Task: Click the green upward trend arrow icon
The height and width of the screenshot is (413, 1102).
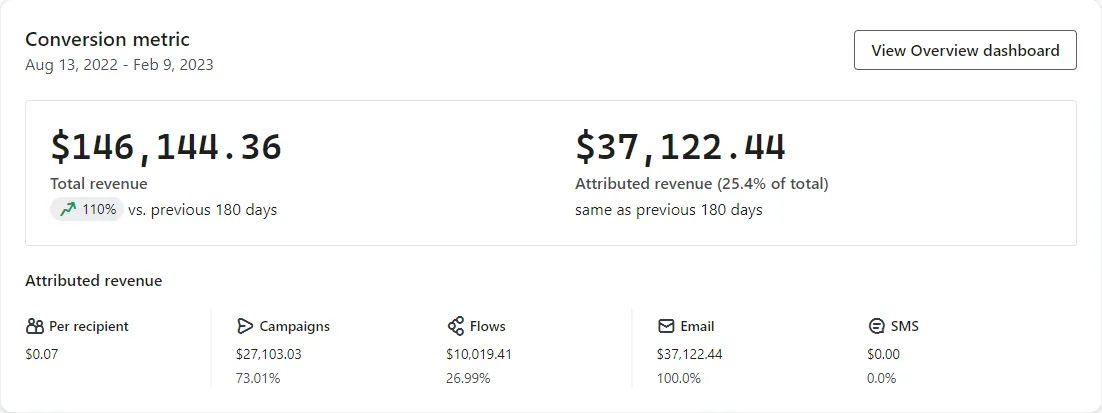Action: tap(67, 209)
